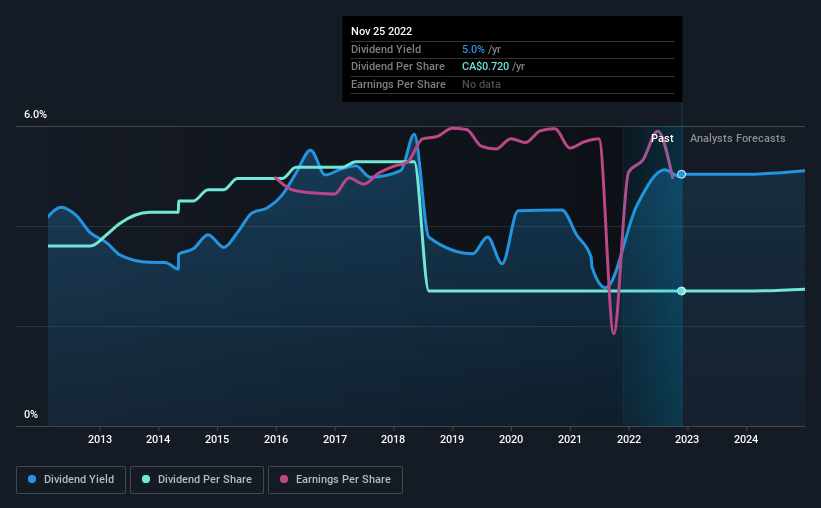This screenshot has width=821, height=508.
Task: Click the blue Dividend Yield data point marker
Action: (681, 174)
